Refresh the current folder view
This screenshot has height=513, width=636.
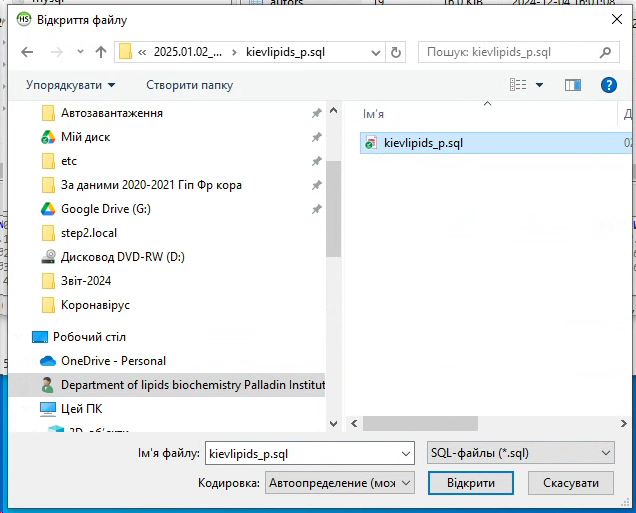point(395,52)
